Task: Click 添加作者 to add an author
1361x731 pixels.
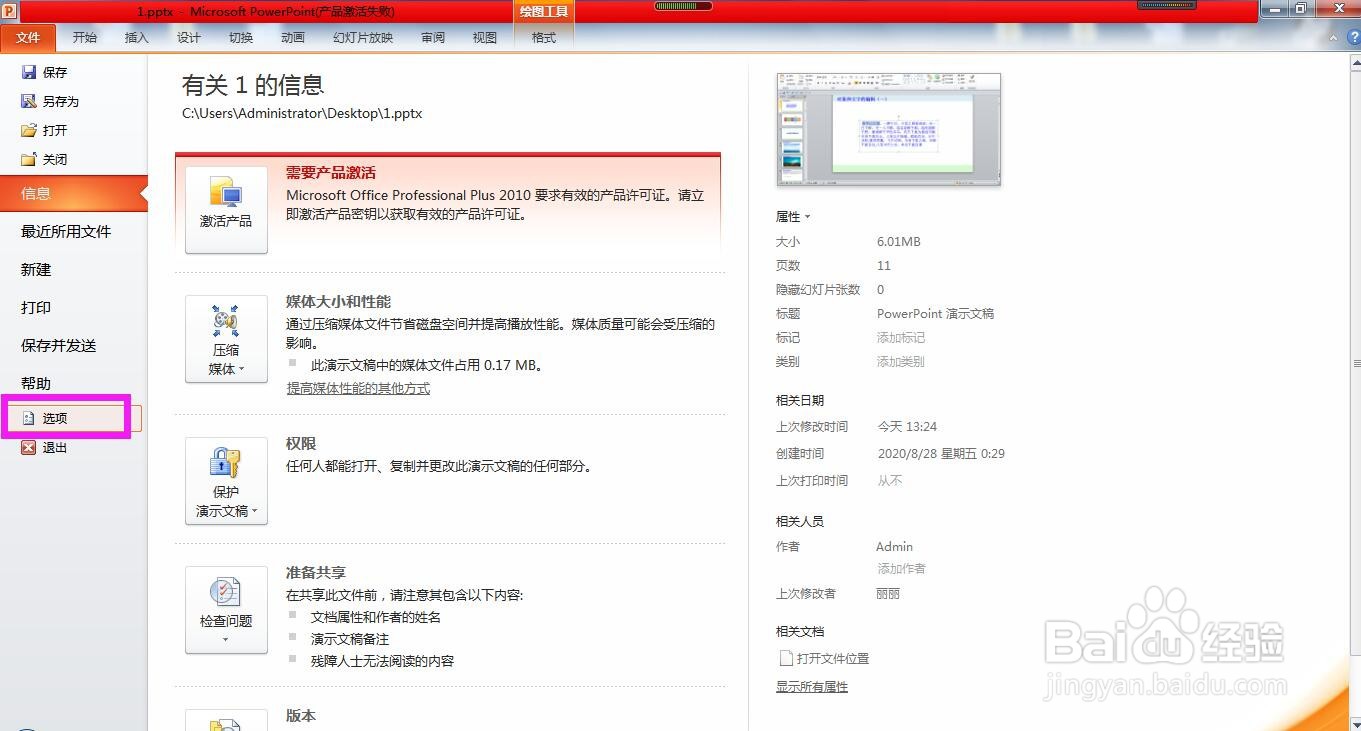Action: (x=901, y=568)
